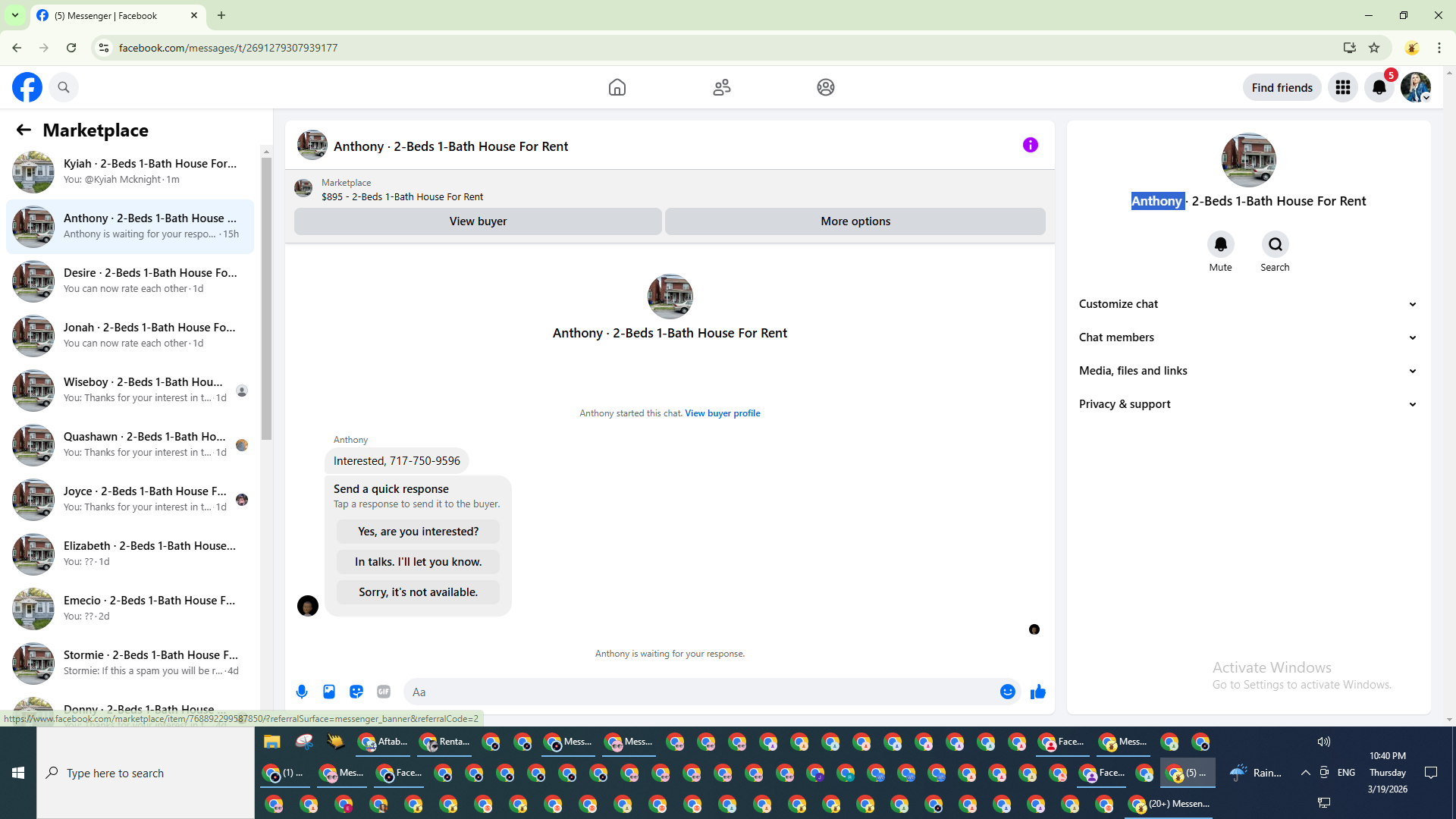Go to Facebook Home tab

coord(617,87)
